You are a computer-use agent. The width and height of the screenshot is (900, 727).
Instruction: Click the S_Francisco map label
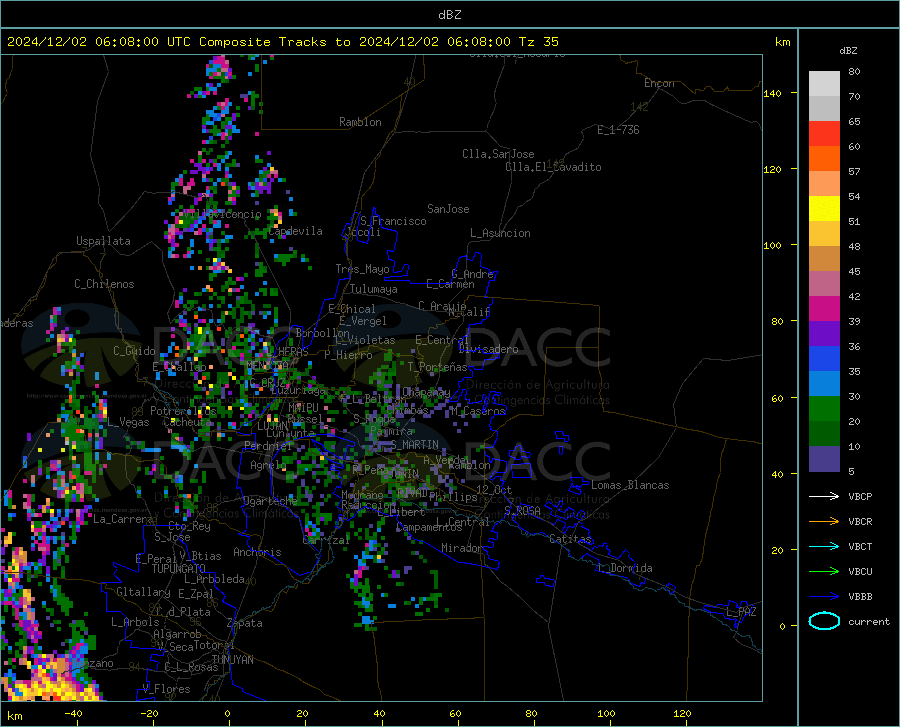click(x=394, y=221)
